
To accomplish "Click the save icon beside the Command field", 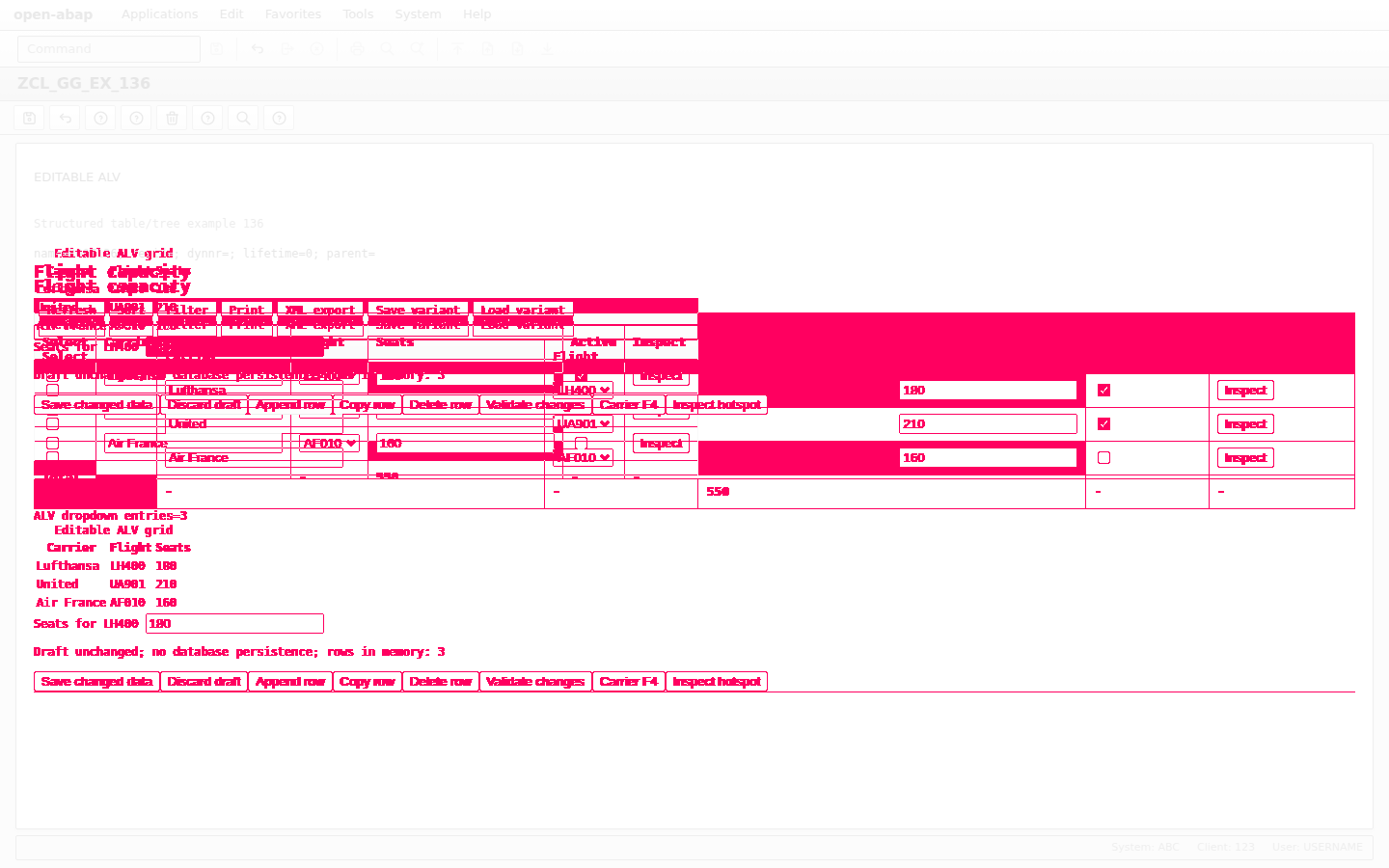I will click(217, 49).
